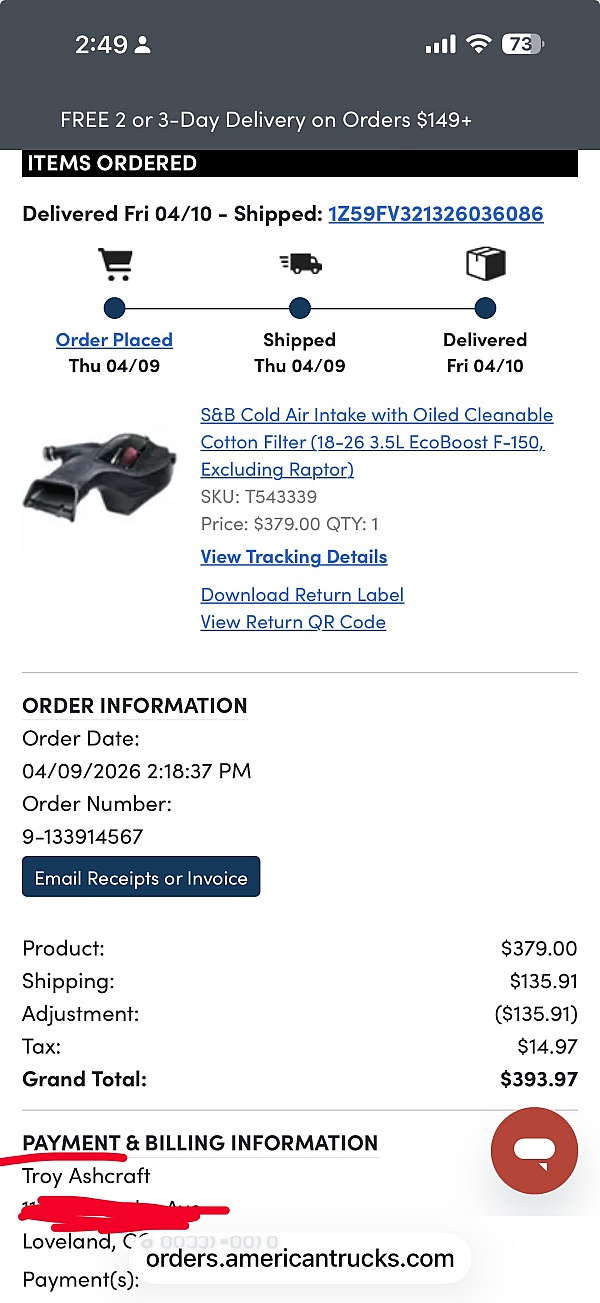The height and width of the screenshot is (1303, 600).
Task: Tap the cellular signal bars icon
Action: pos(440,44)
